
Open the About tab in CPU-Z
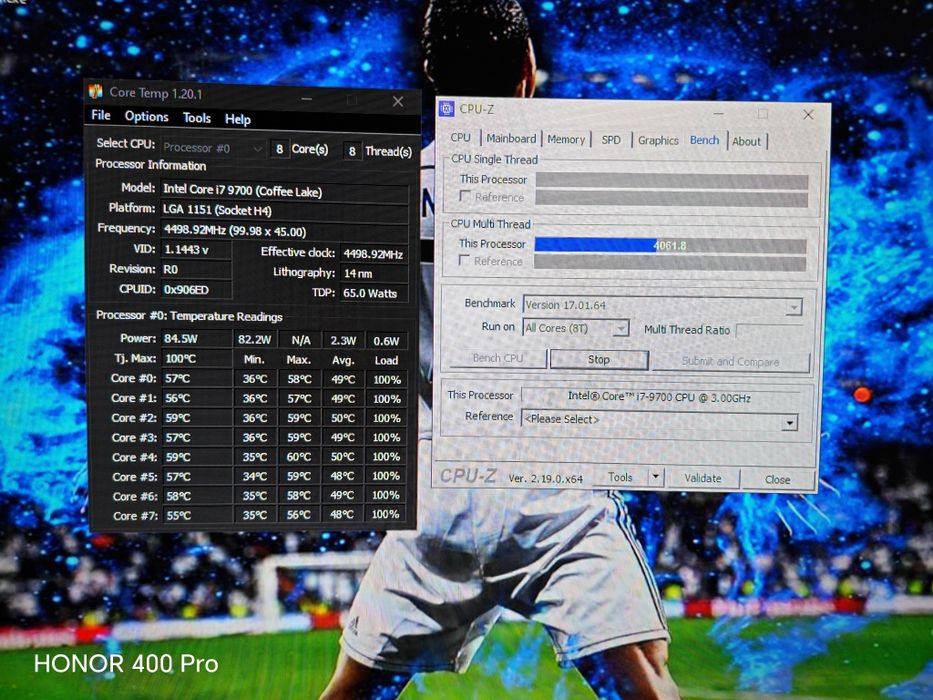746,142
